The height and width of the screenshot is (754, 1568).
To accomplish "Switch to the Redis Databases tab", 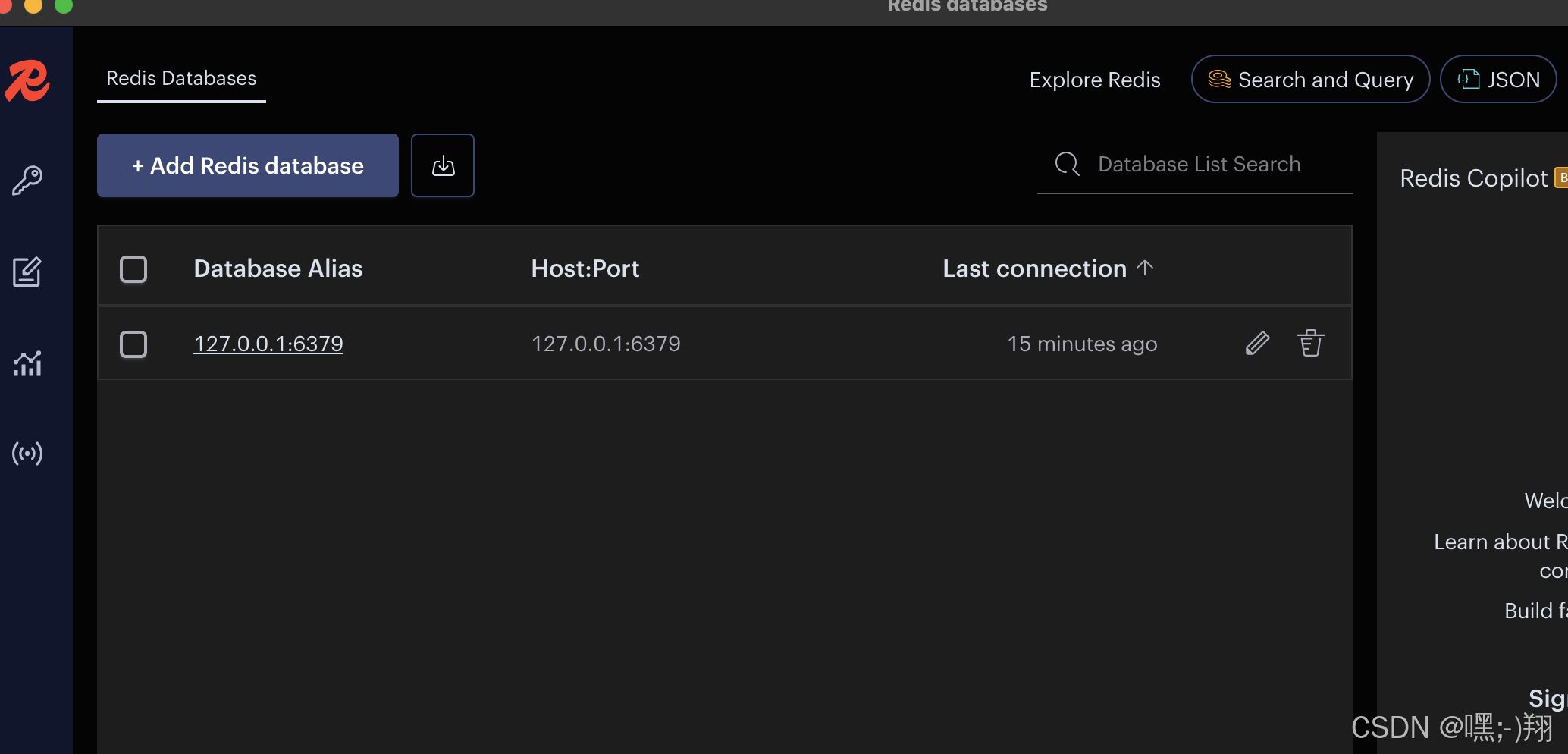I will tap(181, 78).
